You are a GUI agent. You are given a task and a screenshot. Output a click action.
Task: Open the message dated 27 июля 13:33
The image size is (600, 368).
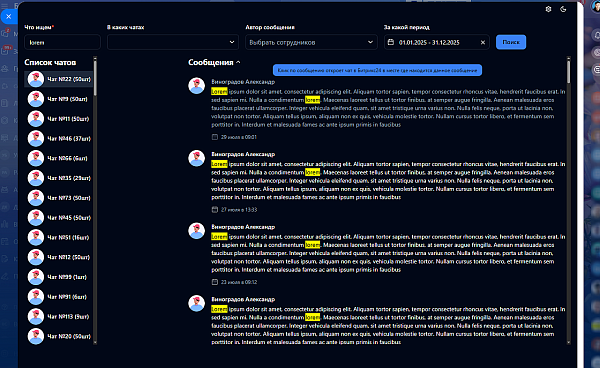(x=388, y=181)
